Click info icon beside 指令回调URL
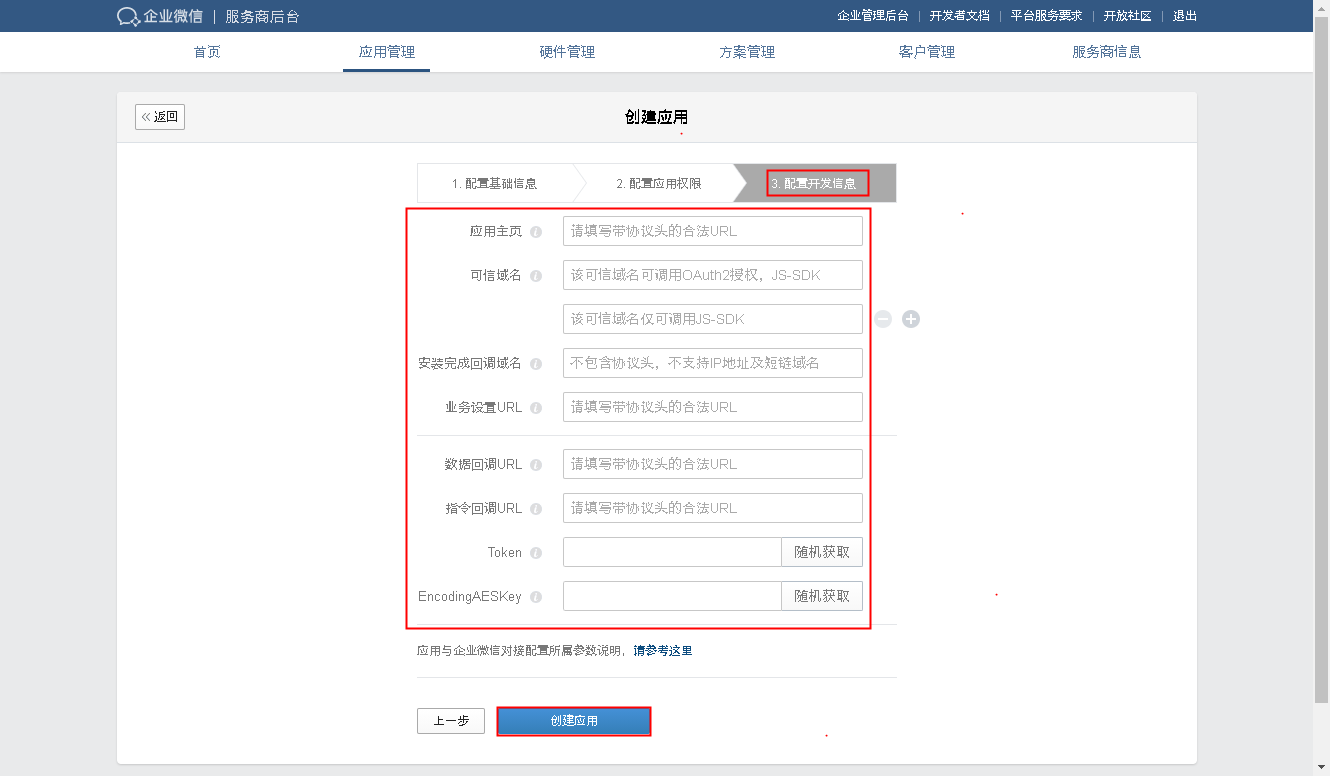 pos(536,509)
